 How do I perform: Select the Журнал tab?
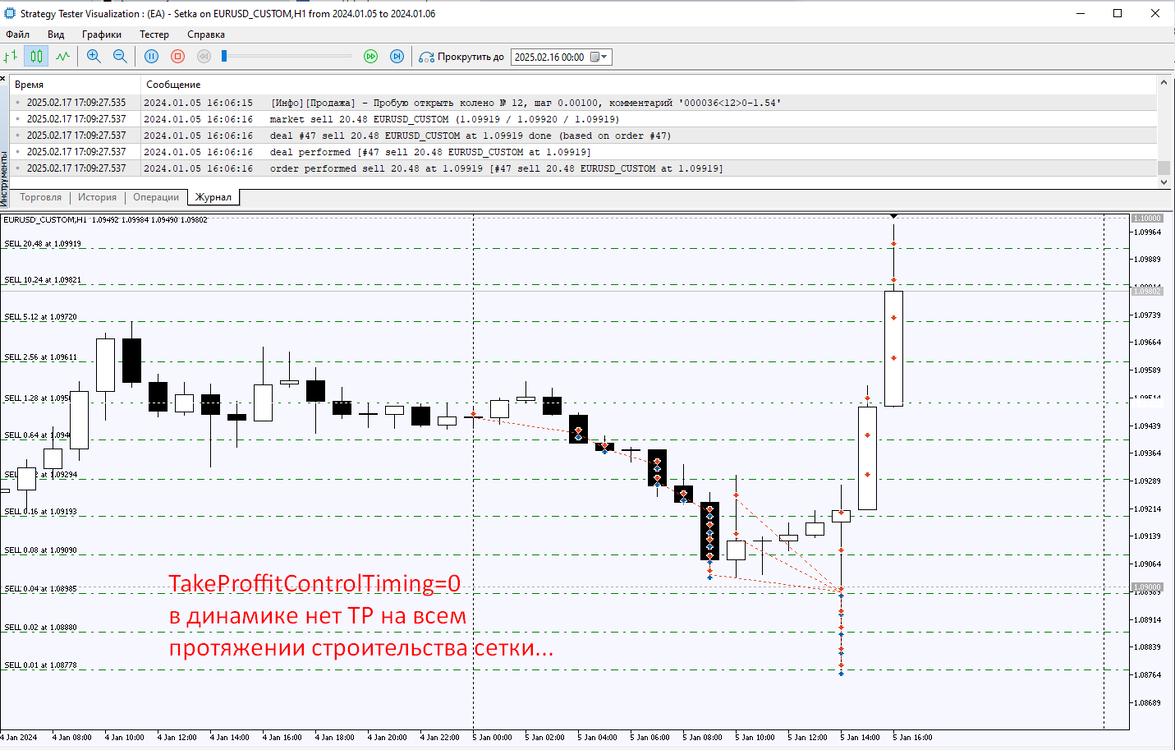(x=214, y=197)
